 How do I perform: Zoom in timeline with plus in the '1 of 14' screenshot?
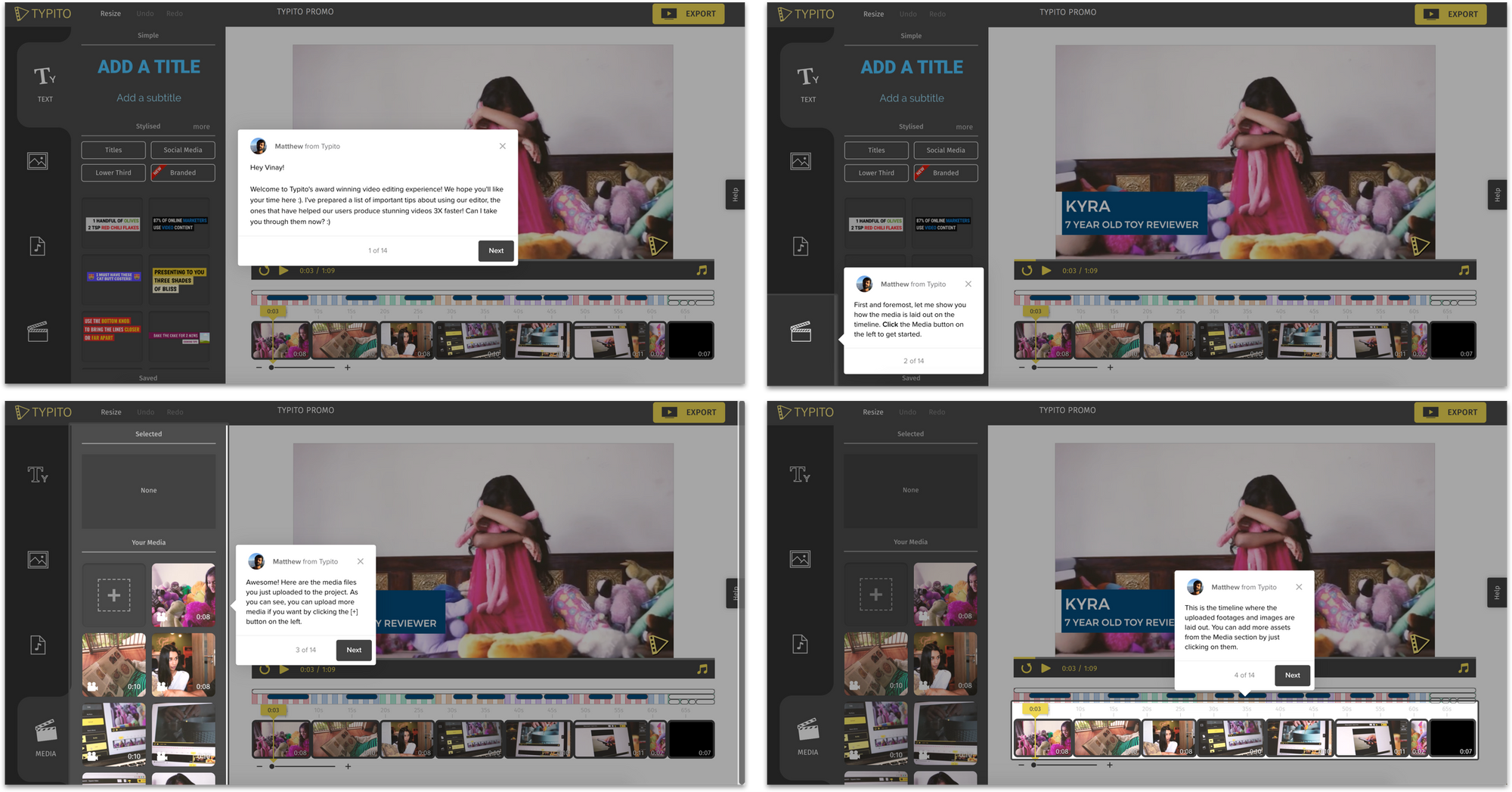pos(348,367)
